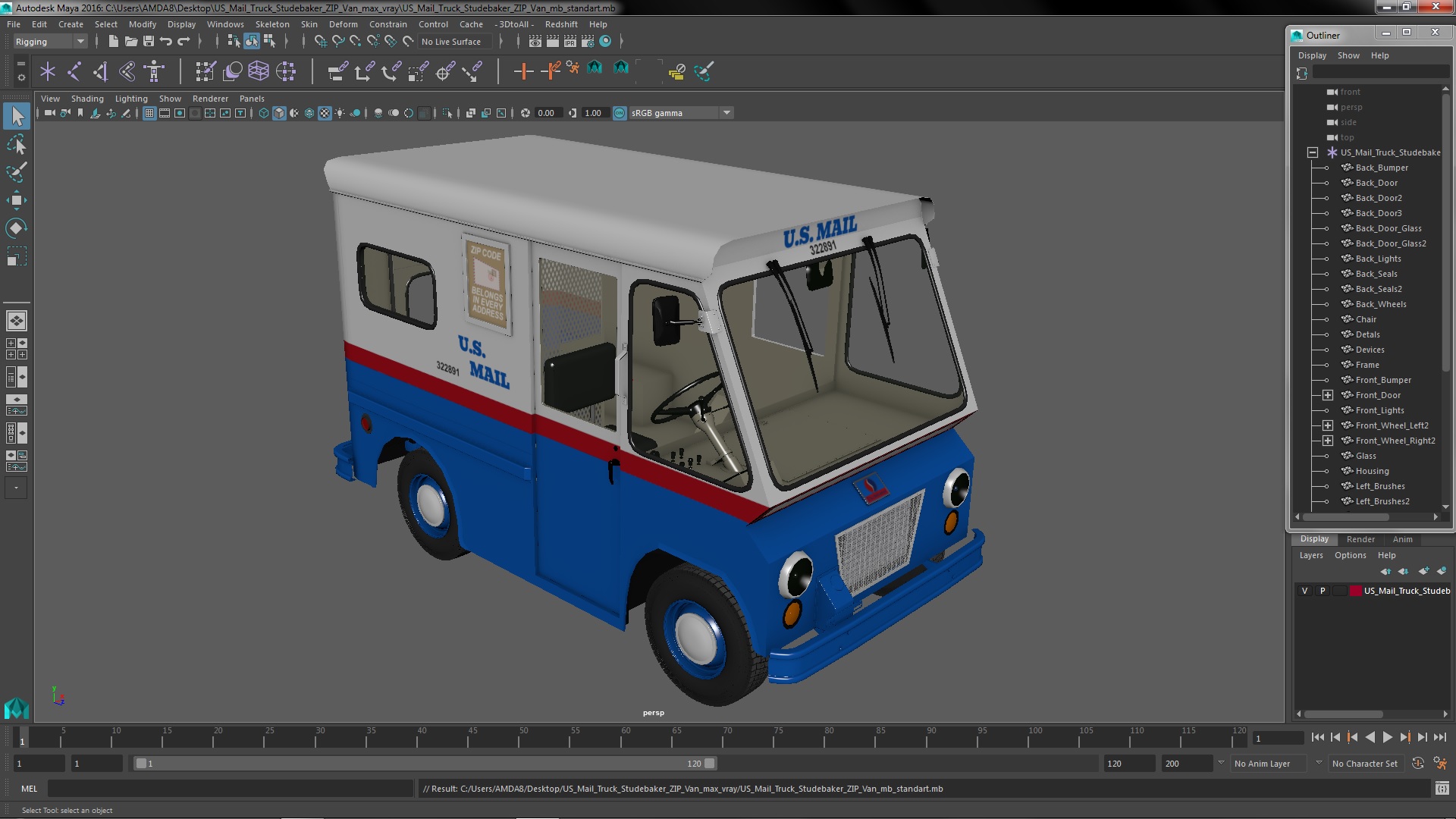Open the Script Editor icon

[1442, 789]
